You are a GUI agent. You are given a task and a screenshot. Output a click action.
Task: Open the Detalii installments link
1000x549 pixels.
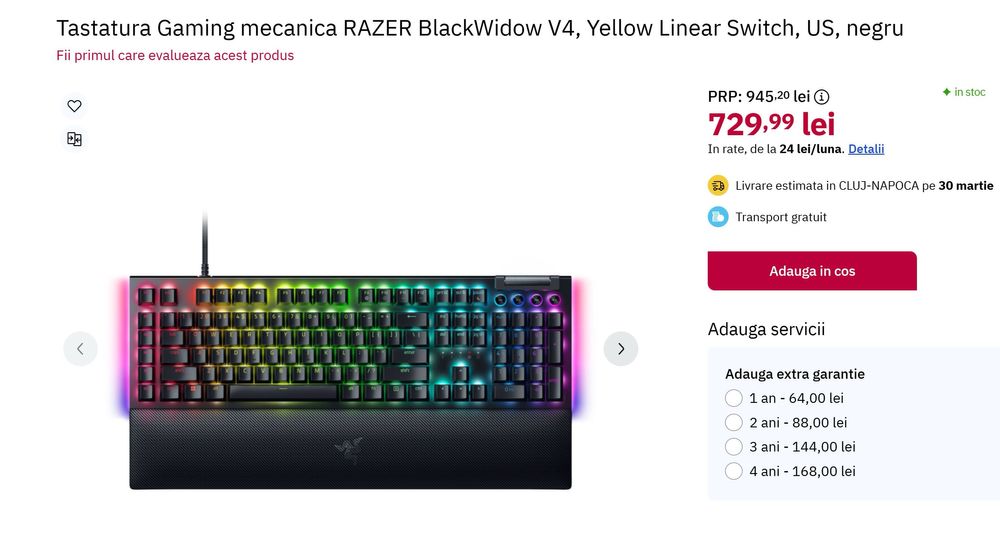click(x=866, y=149)
